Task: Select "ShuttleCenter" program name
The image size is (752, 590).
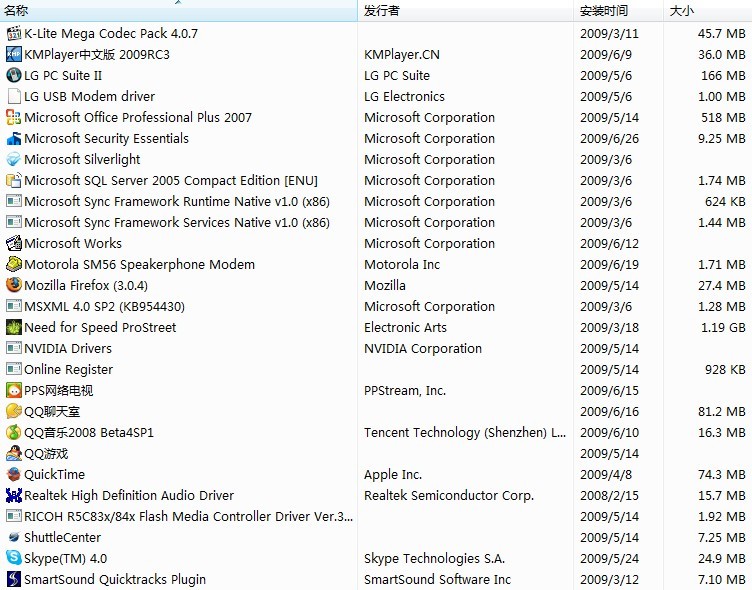Action: pyautogui.click(x=63, y=537)
